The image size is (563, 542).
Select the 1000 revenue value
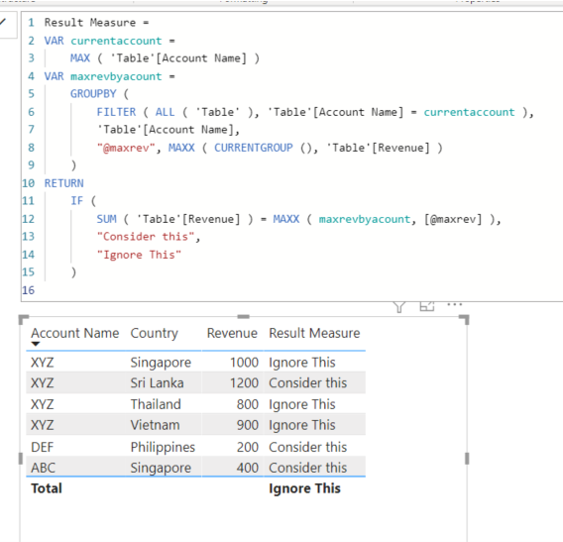pos(244,362)
